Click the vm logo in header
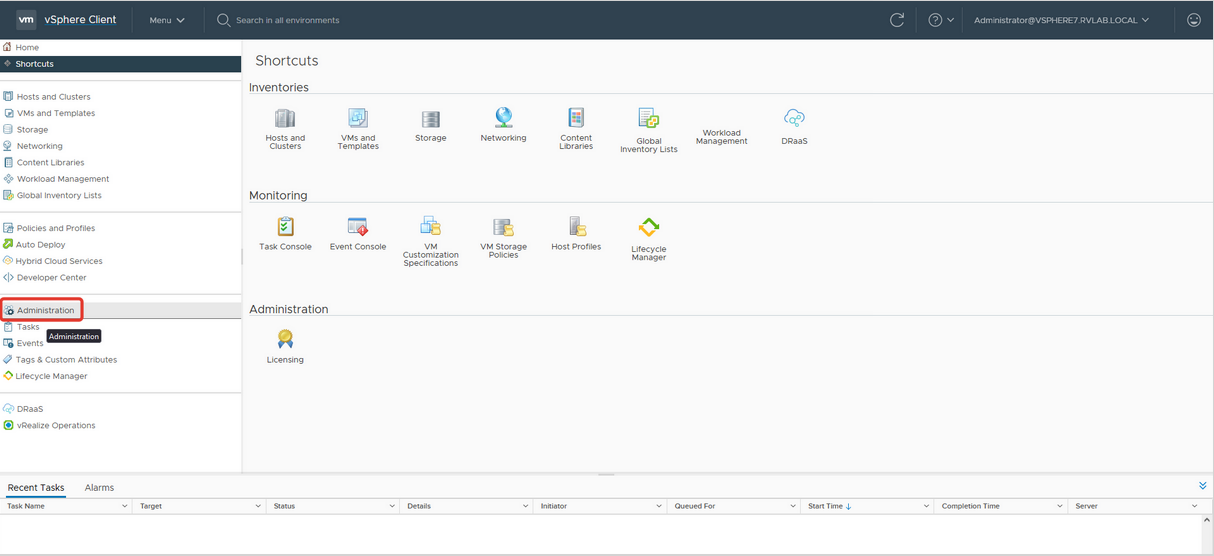1214x556 pixels. tap(26, 20)
